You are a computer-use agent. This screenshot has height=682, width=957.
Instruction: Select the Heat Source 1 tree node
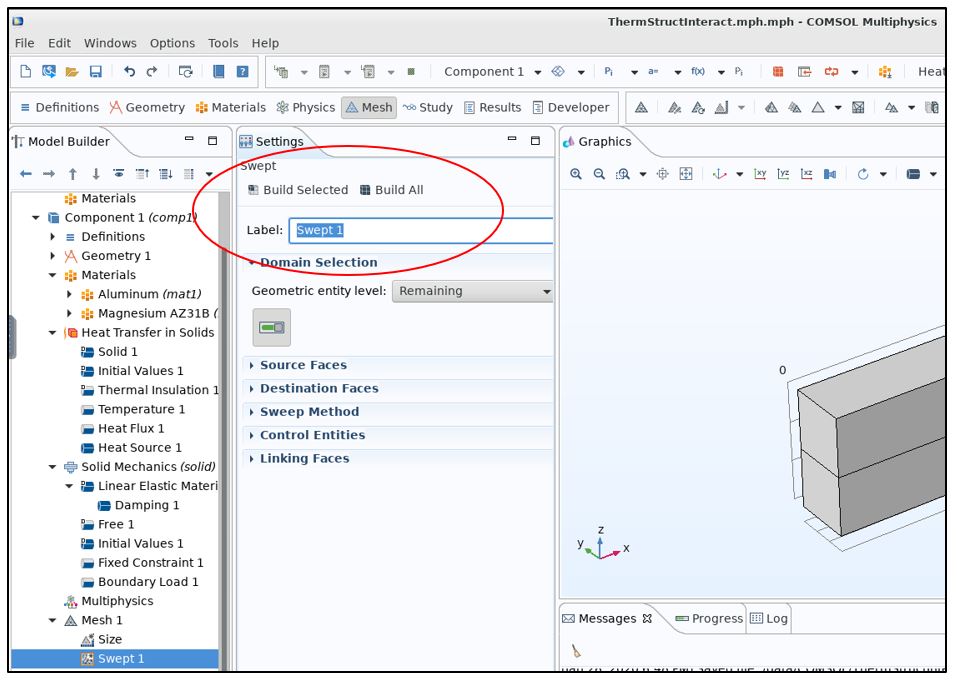131,448
